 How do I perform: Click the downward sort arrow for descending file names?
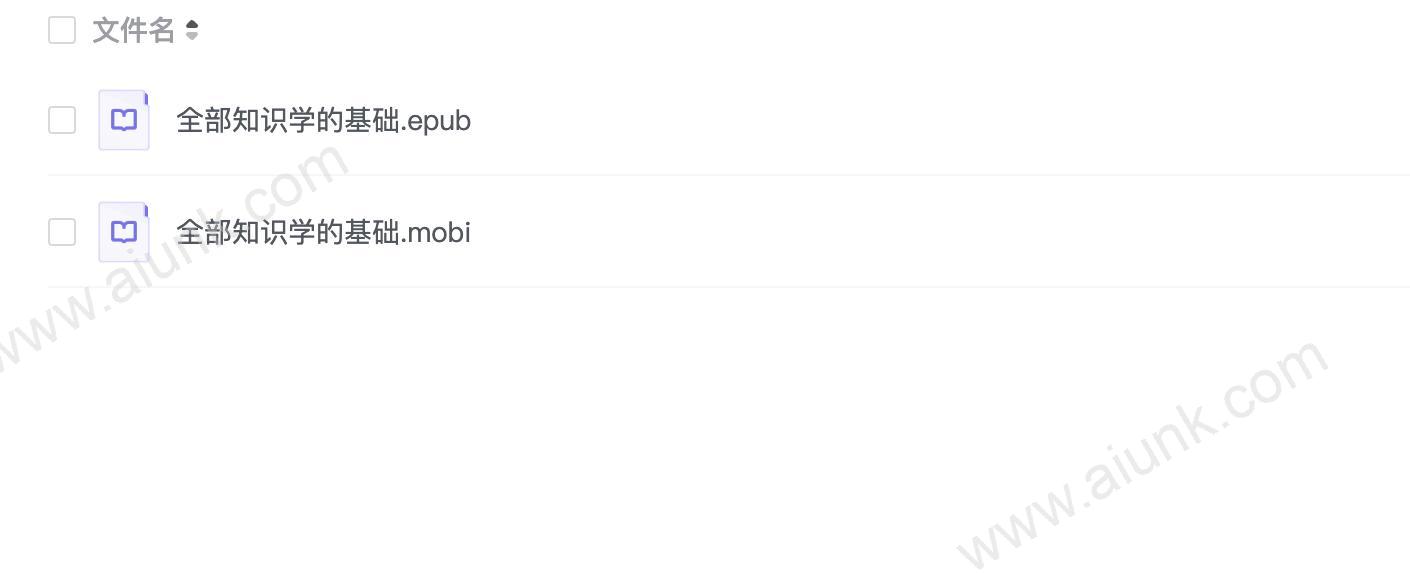coord(192,37)
